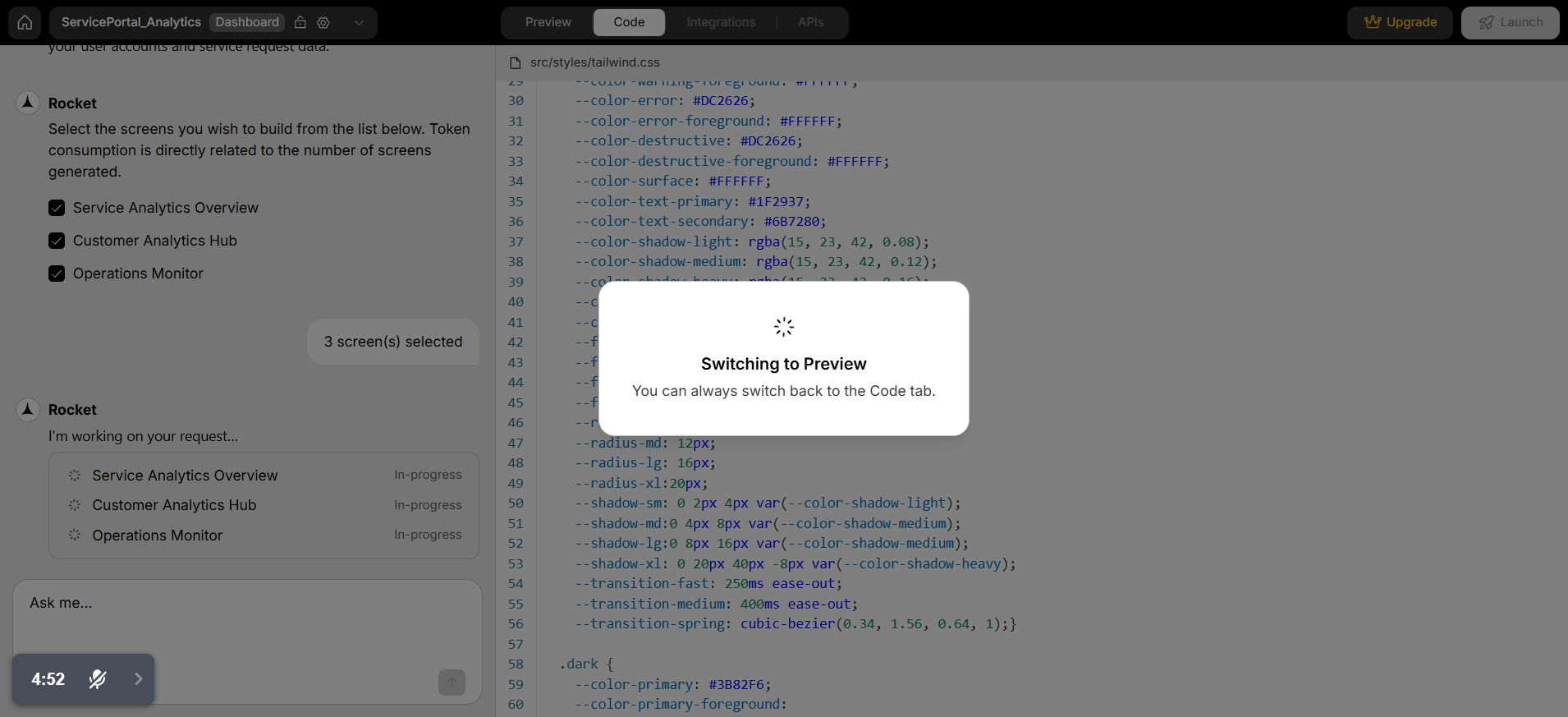Click the --color-shadow-light property
The height and width of the screenshot is (717, 1568).
click(x=653, y=242)
